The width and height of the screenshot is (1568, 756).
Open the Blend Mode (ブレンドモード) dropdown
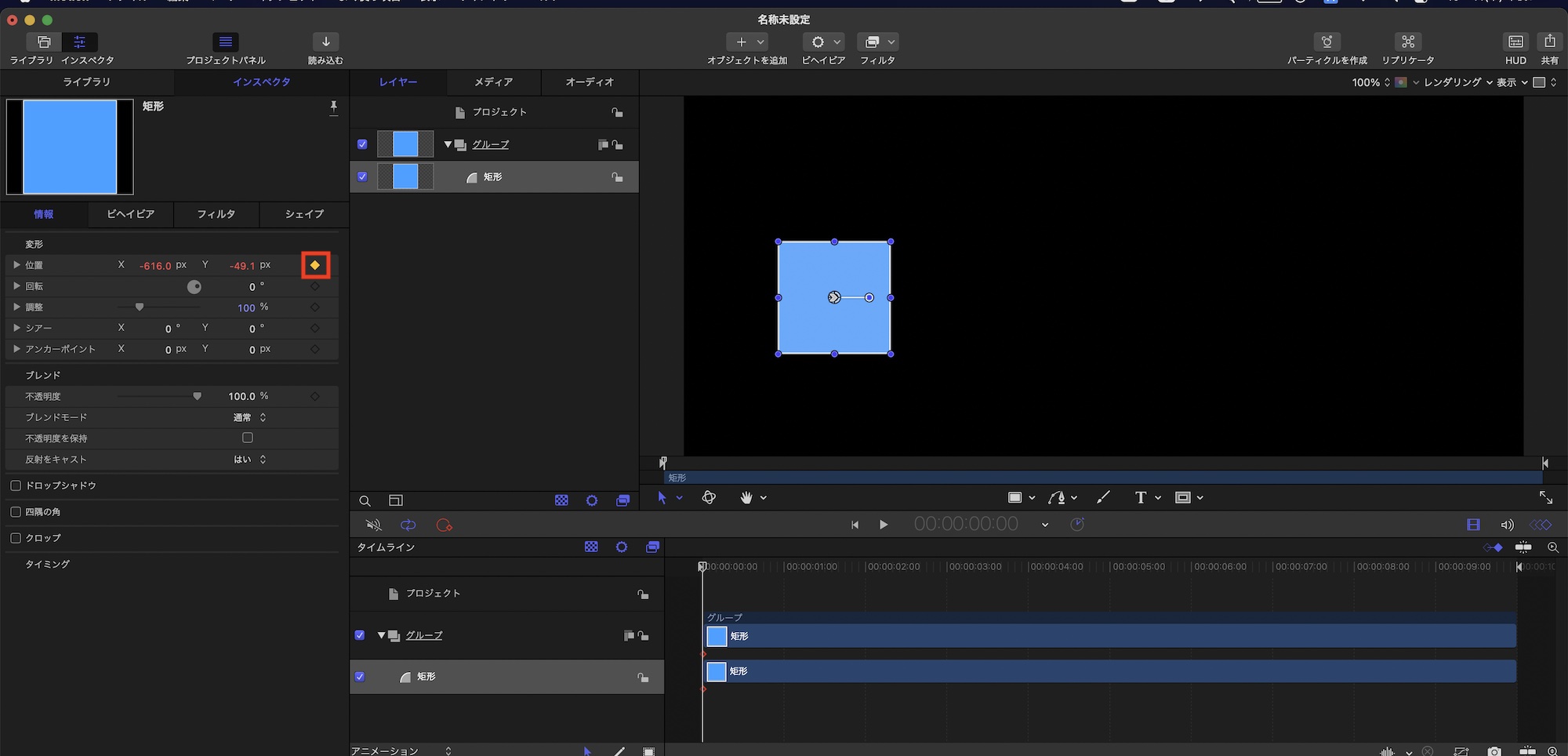(x=251, y=418)
